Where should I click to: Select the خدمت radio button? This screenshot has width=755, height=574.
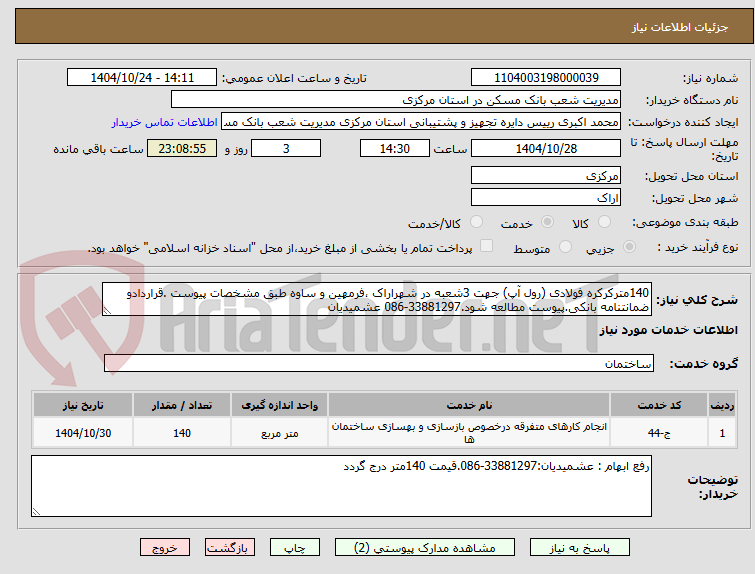547,222
